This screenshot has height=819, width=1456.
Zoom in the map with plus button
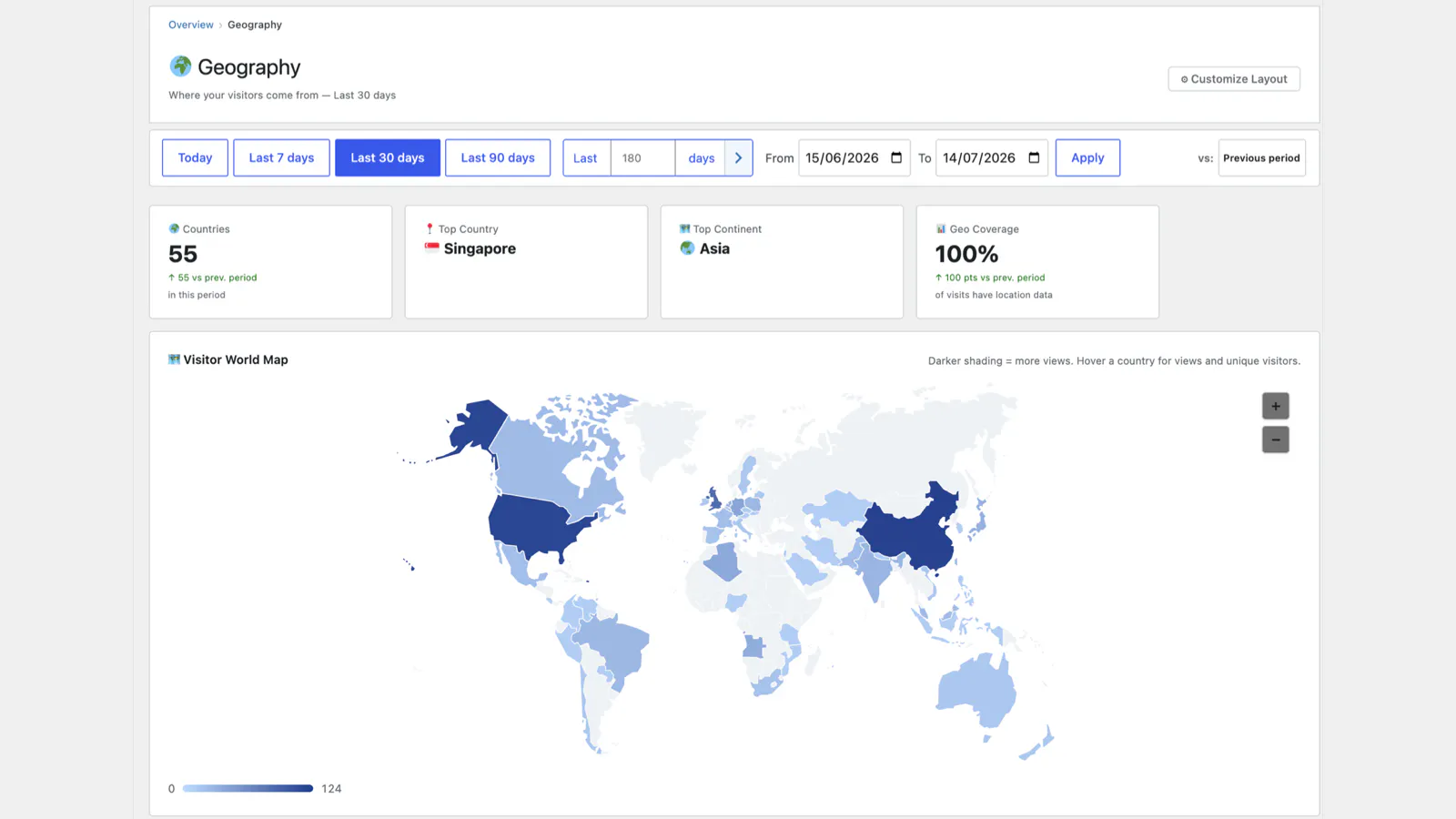[1275, 406]
